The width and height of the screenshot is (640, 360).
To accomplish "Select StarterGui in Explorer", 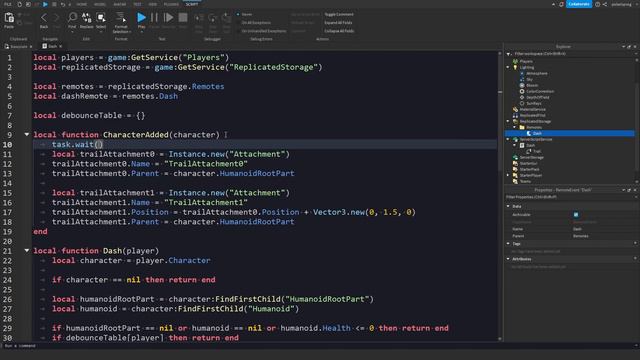I will (x=529, y=163).
